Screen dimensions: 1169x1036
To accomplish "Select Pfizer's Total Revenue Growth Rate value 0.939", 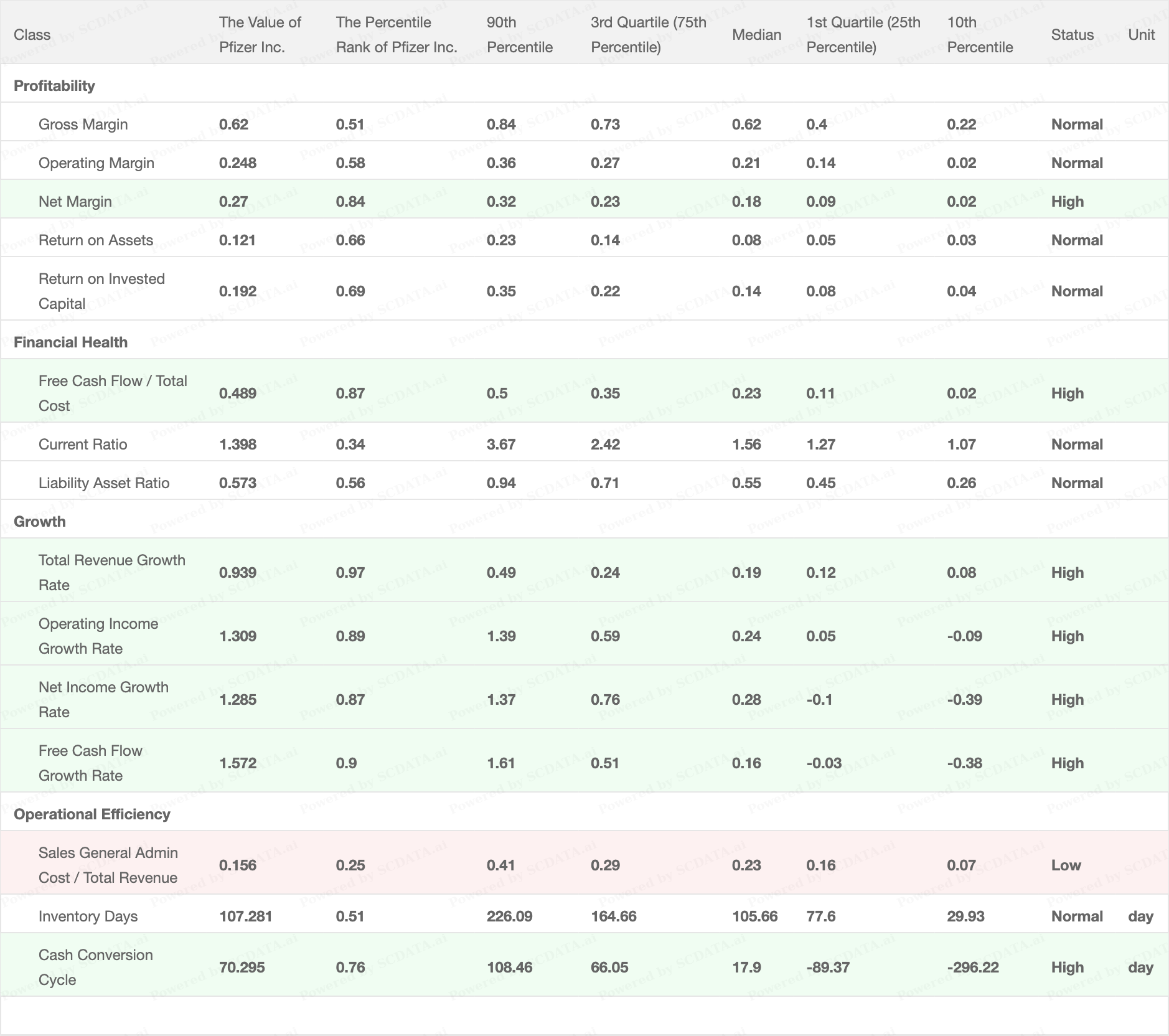I will (237, 573).
